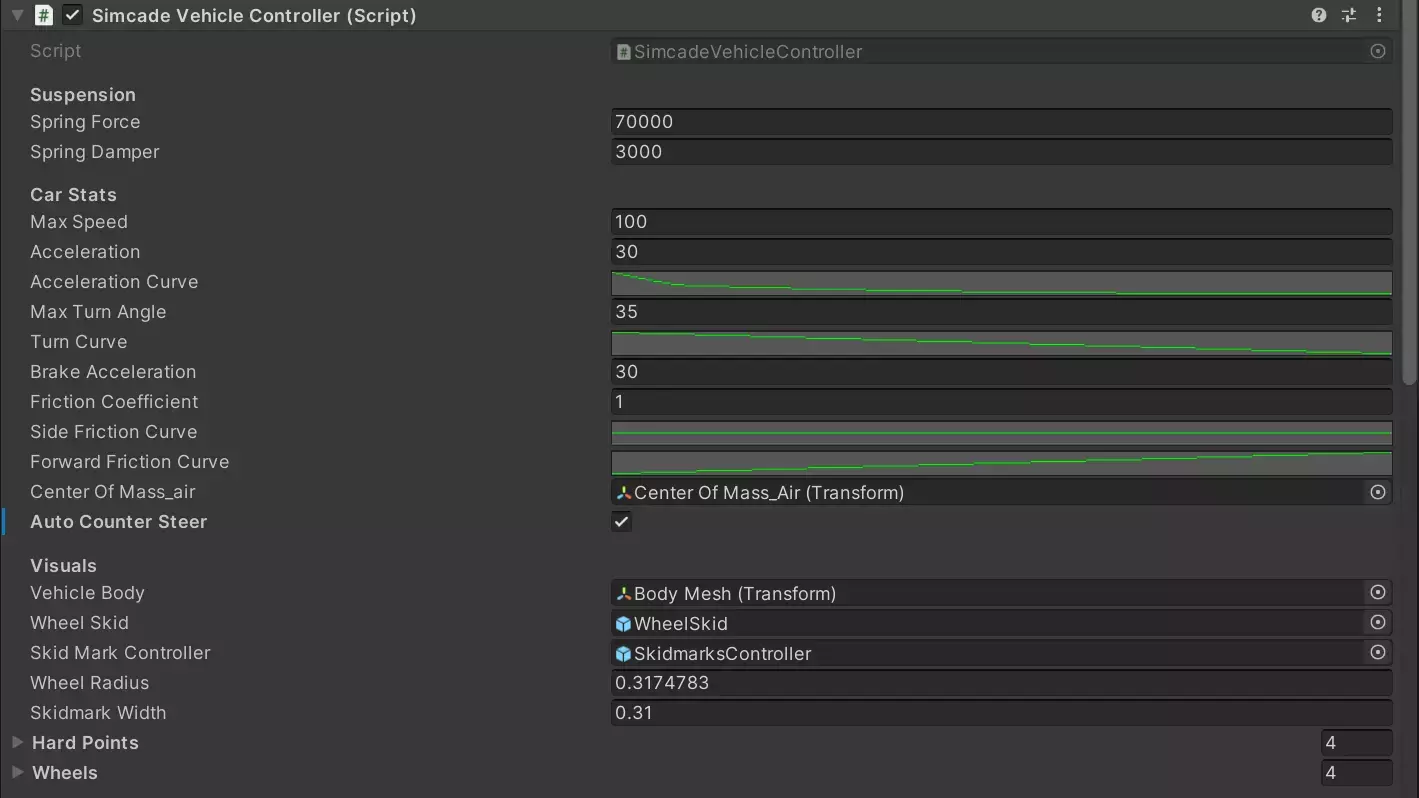Click the component presets slider icon
This screenshot has height=798, width=1419.
(1349, 15)
